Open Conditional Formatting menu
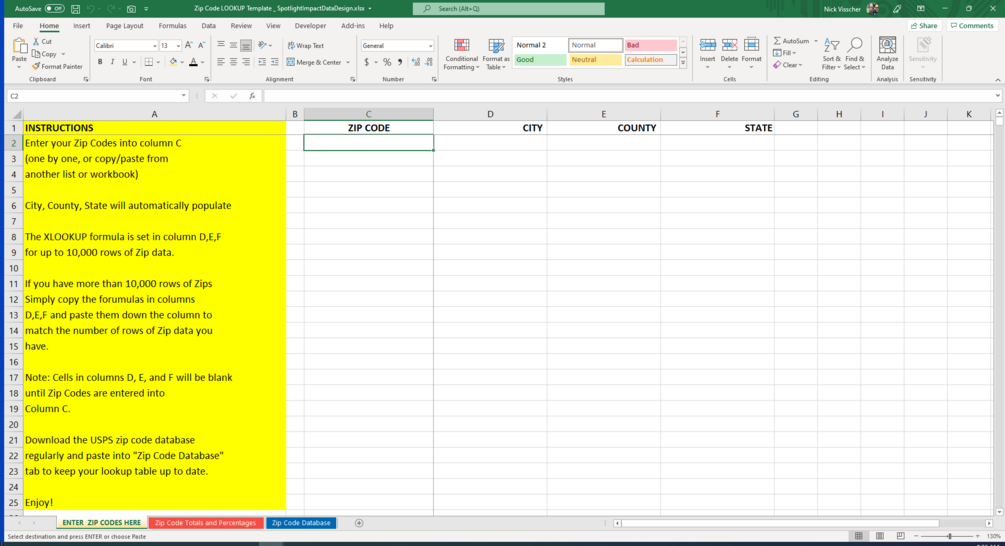Image resolution: width=1005 pixels, height=546 pixels. 461,54
